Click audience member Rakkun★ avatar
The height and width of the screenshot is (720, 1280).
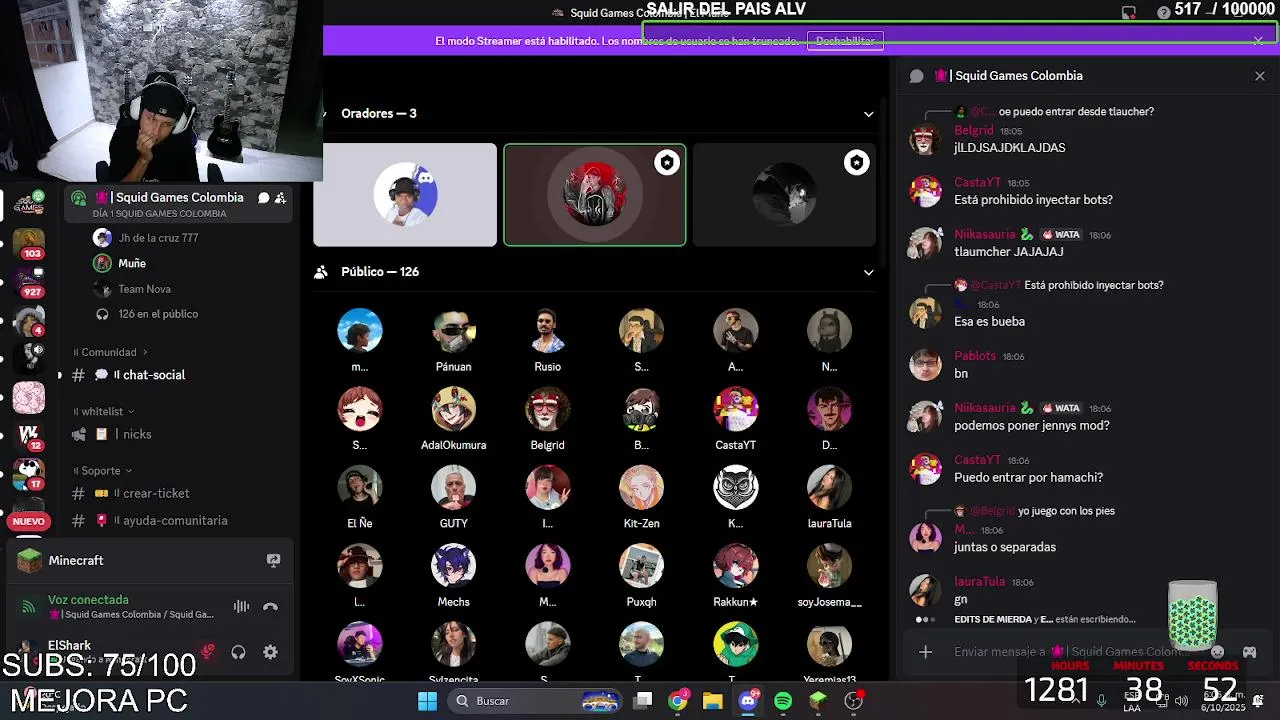tap(735, 566)
